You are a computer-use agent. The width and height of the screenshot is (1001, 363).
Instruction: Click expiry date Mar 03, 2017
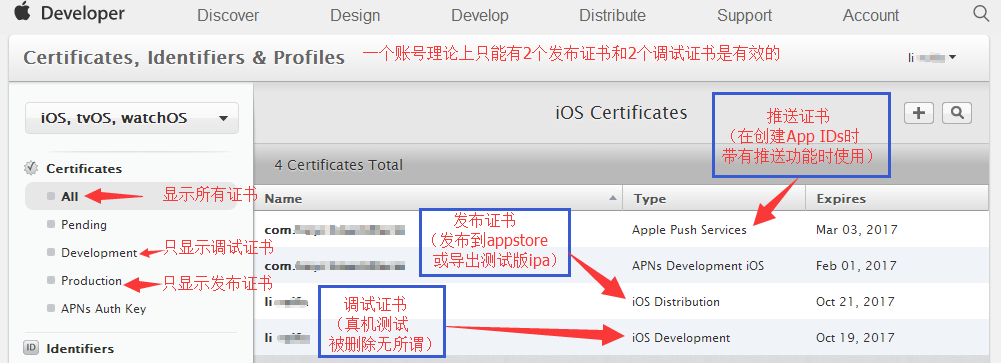pyautogui.click(x=857, y=230)
